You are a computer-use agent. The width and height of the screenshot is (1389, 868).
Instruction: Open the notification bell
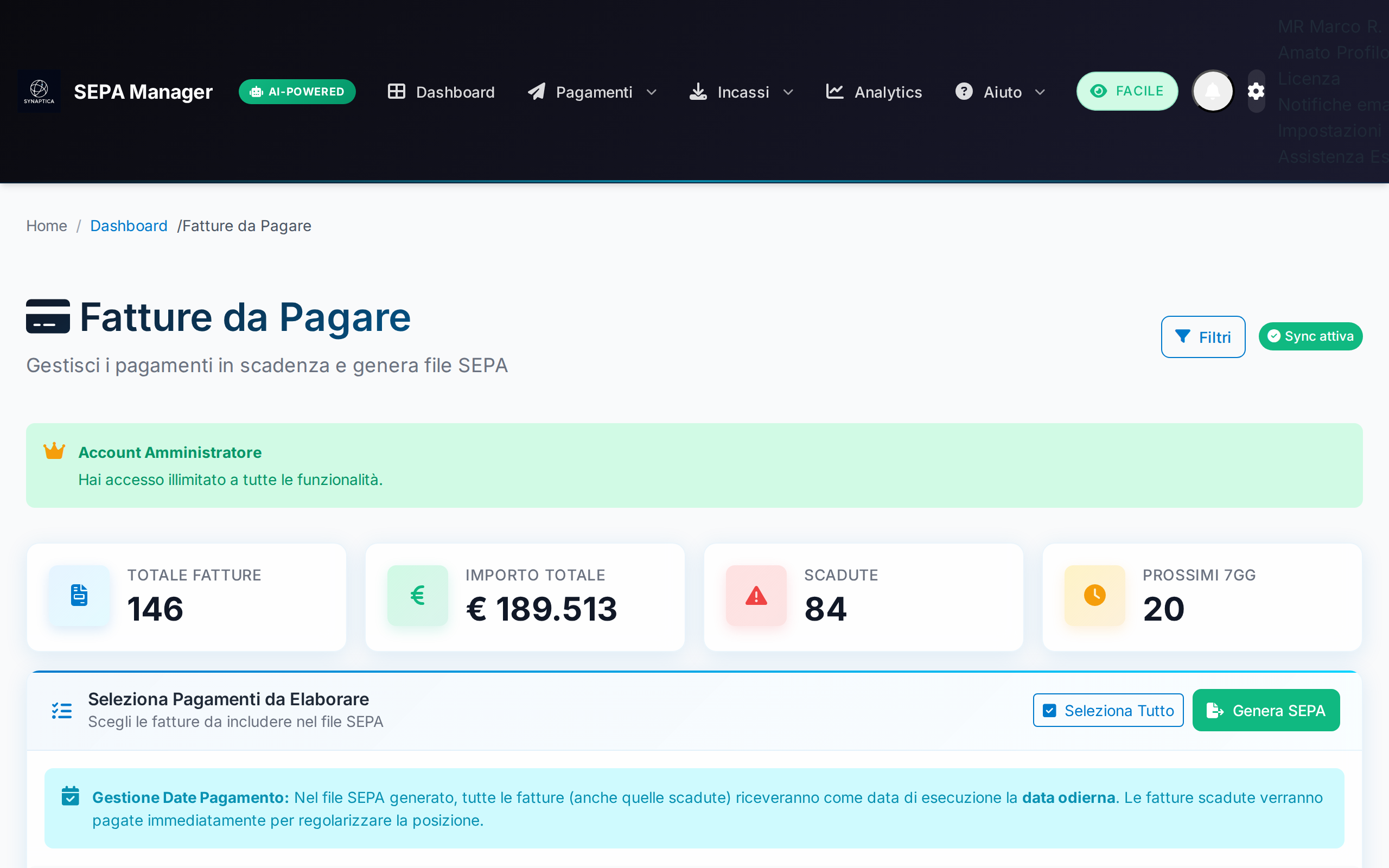tap(1212, 91)
